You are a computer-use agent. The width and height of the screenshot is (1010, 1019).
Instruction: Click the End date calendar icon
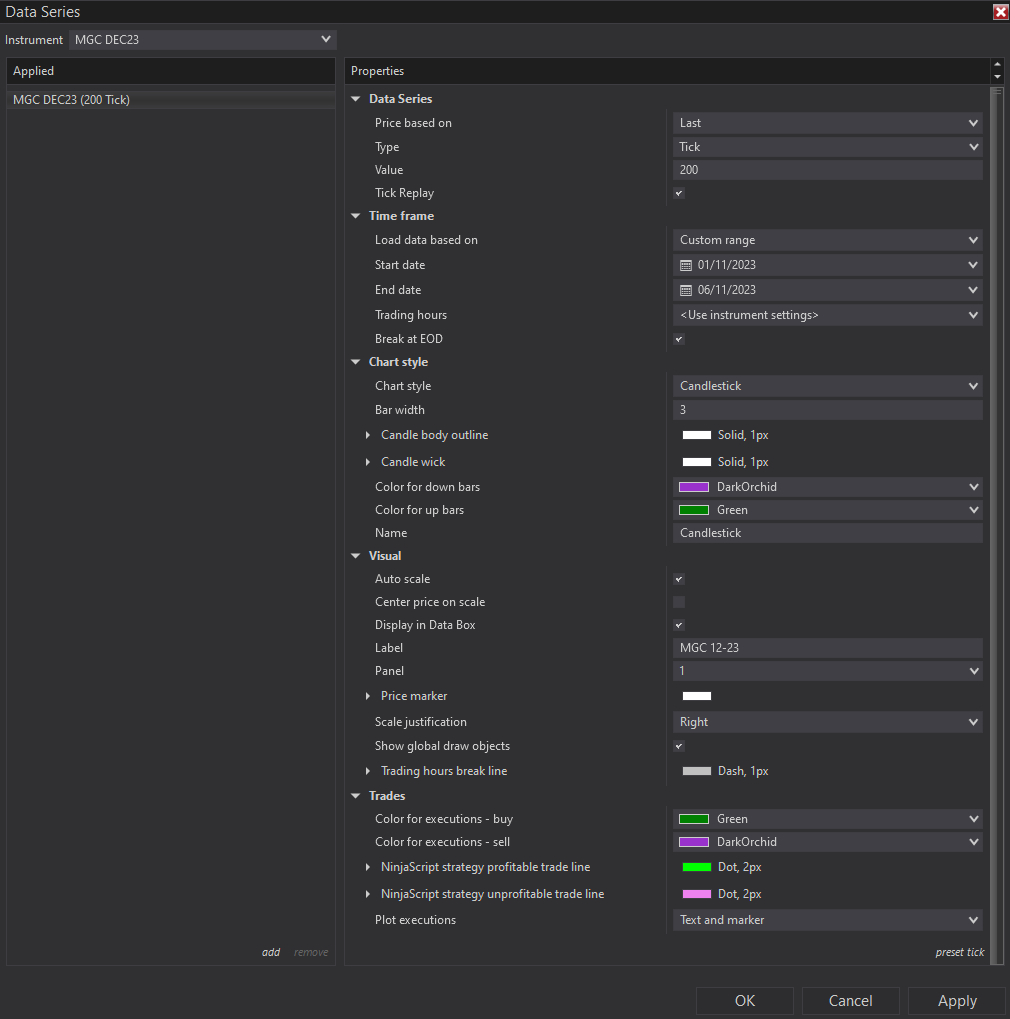click(686, 290)
